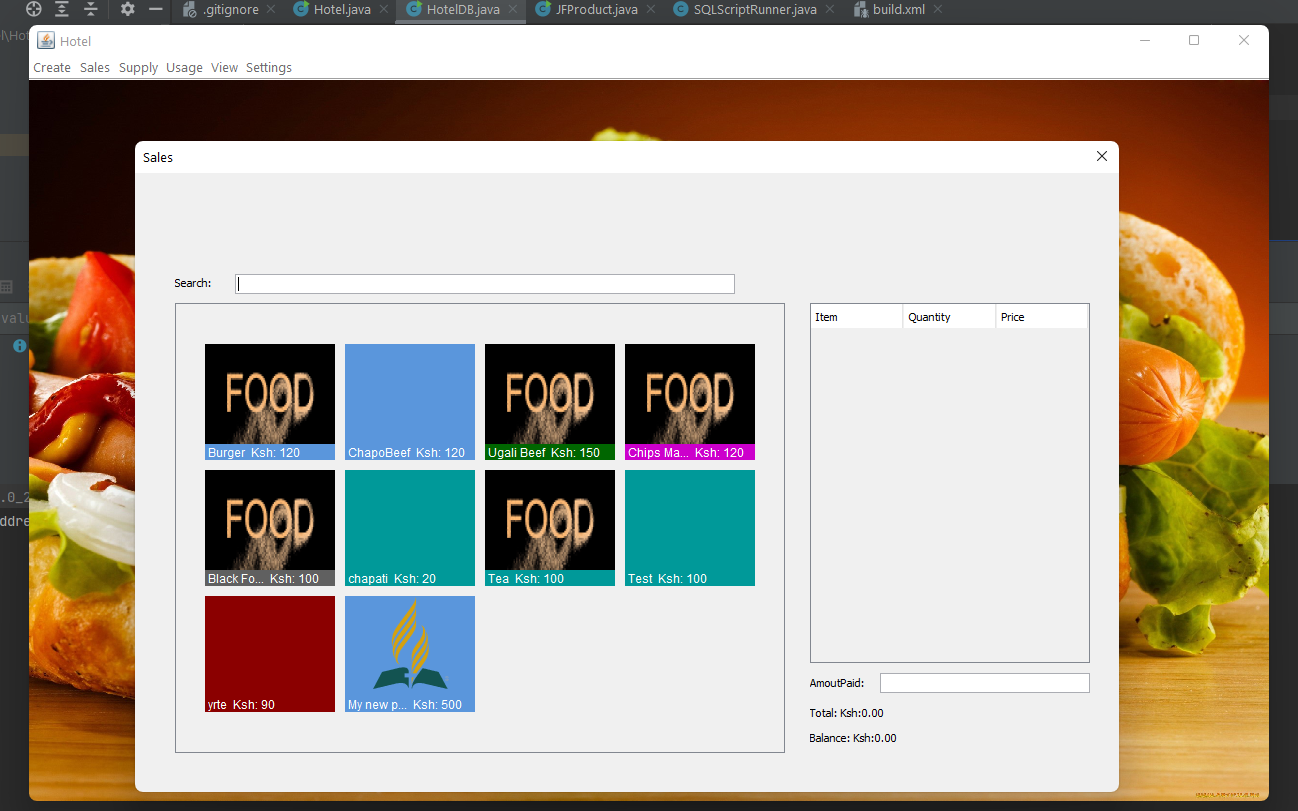Open the View menu
The width and height of the screenshot is (1298, 811).
pos(224,67)
